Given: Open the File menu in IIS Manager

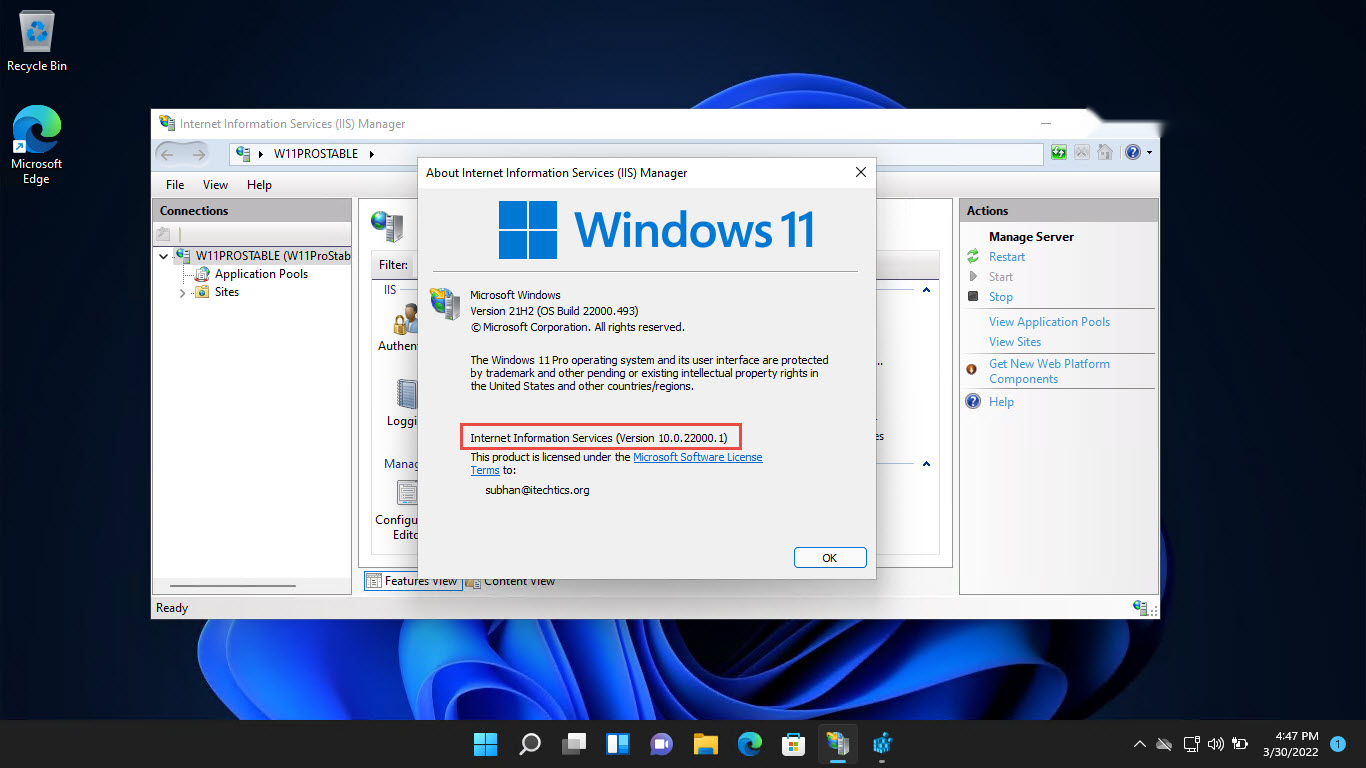Looking at the screenshot, I should point(175,185).
